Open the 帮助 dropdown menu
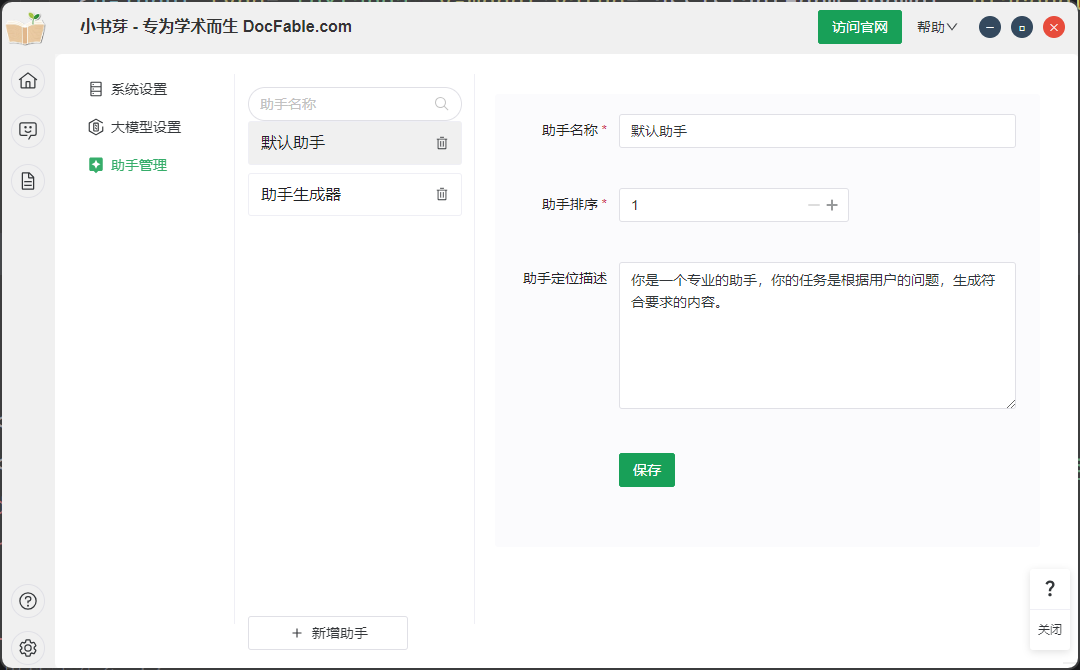 (x=936, y=27)
